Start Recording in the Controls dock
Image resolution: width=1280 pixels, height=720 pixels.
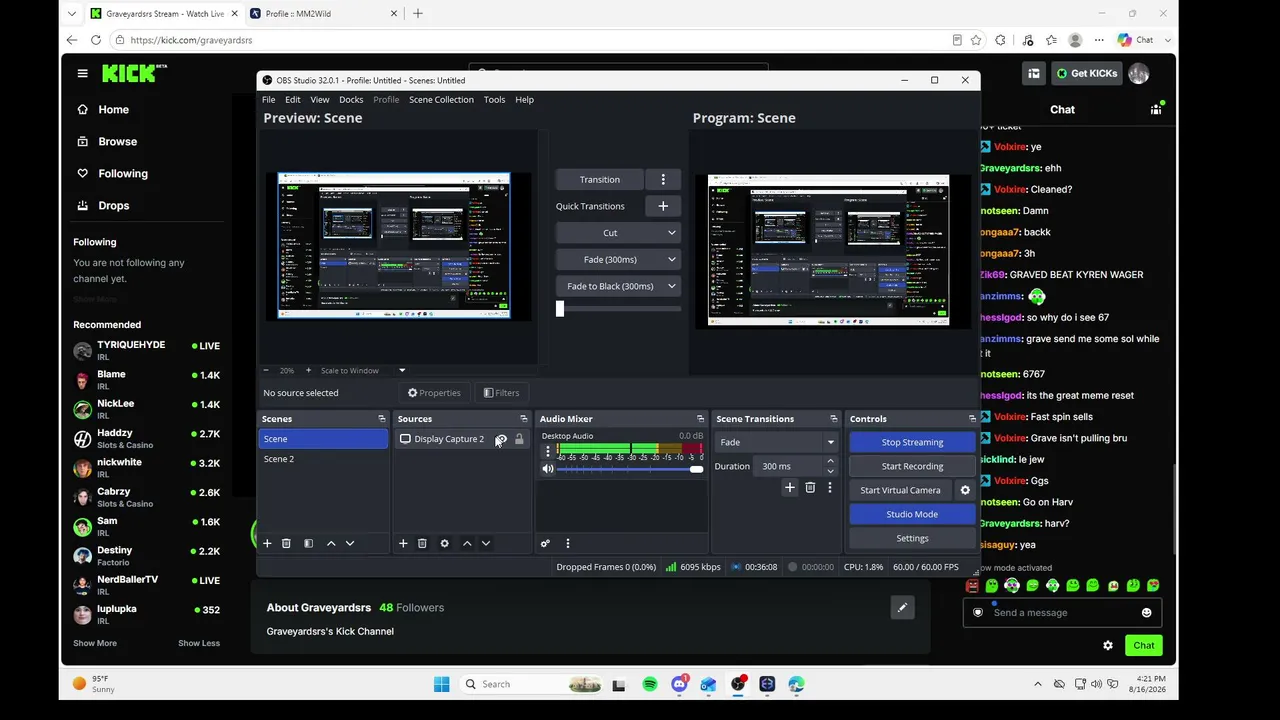coord(912,466)
